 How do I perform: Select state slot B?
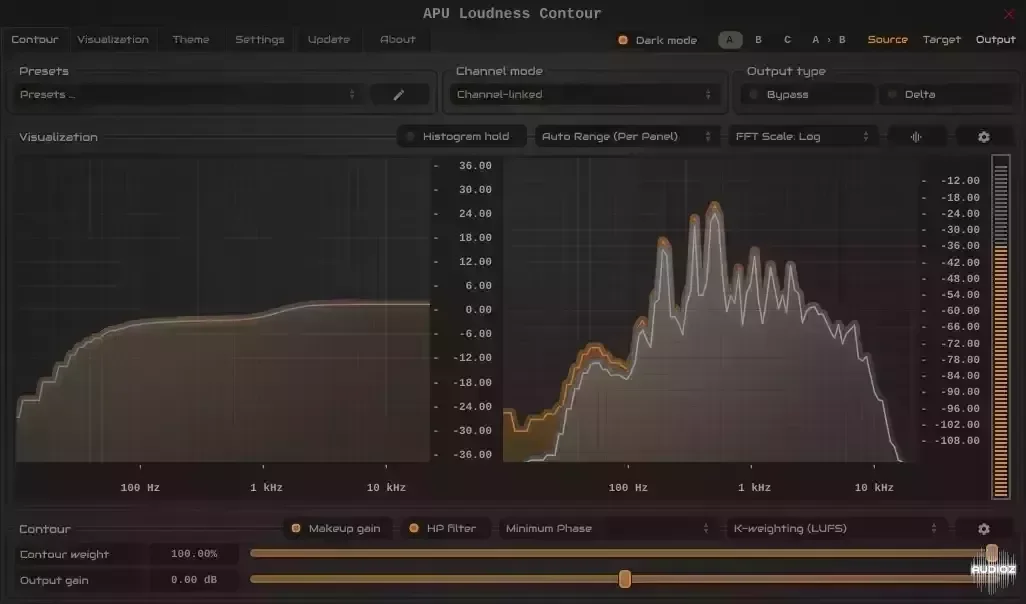pos(758,40)
